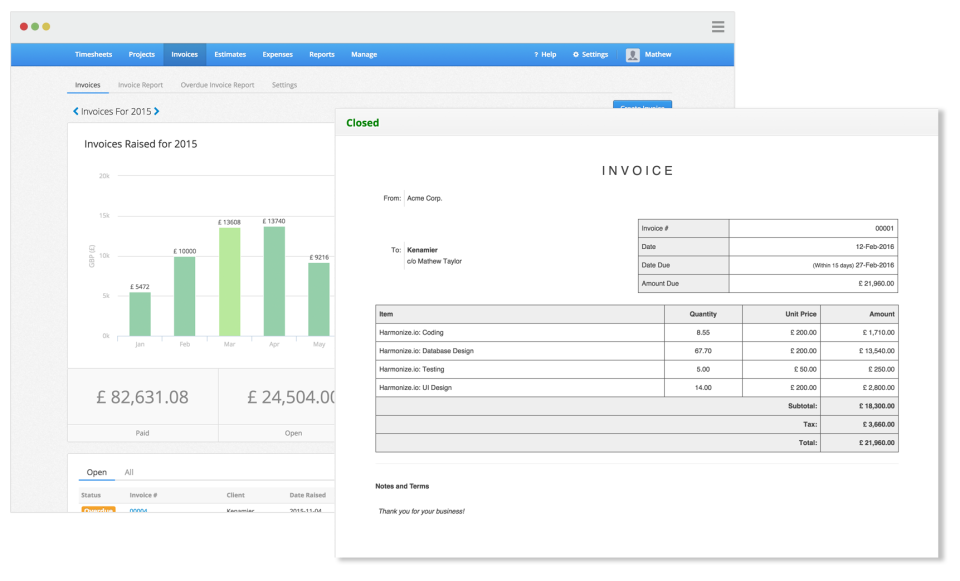Go to previous year using the left chevron
Viewport: 960px width, 581px height.
(x=73, y=111)
